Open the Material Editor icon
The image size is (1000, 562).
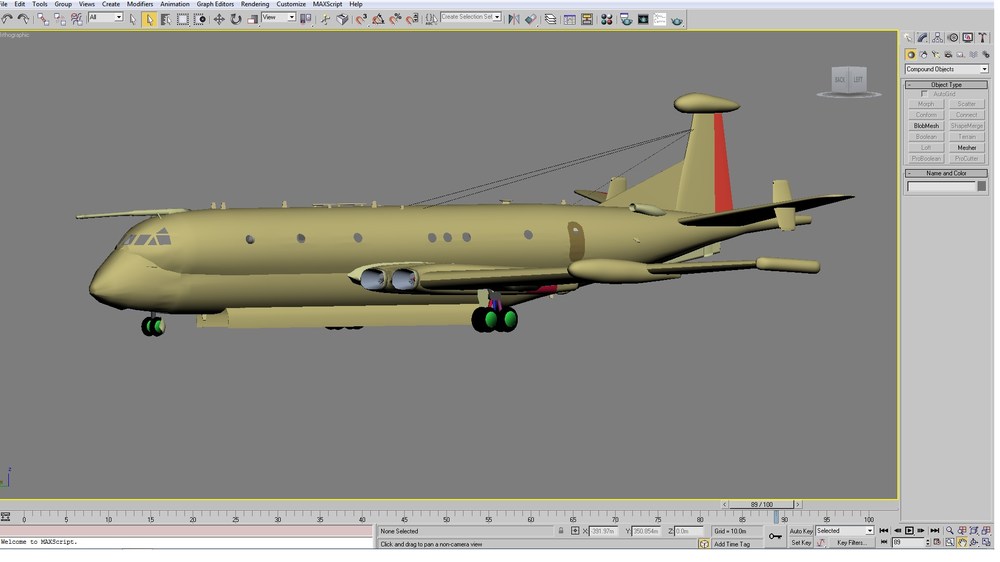(607, 20)
